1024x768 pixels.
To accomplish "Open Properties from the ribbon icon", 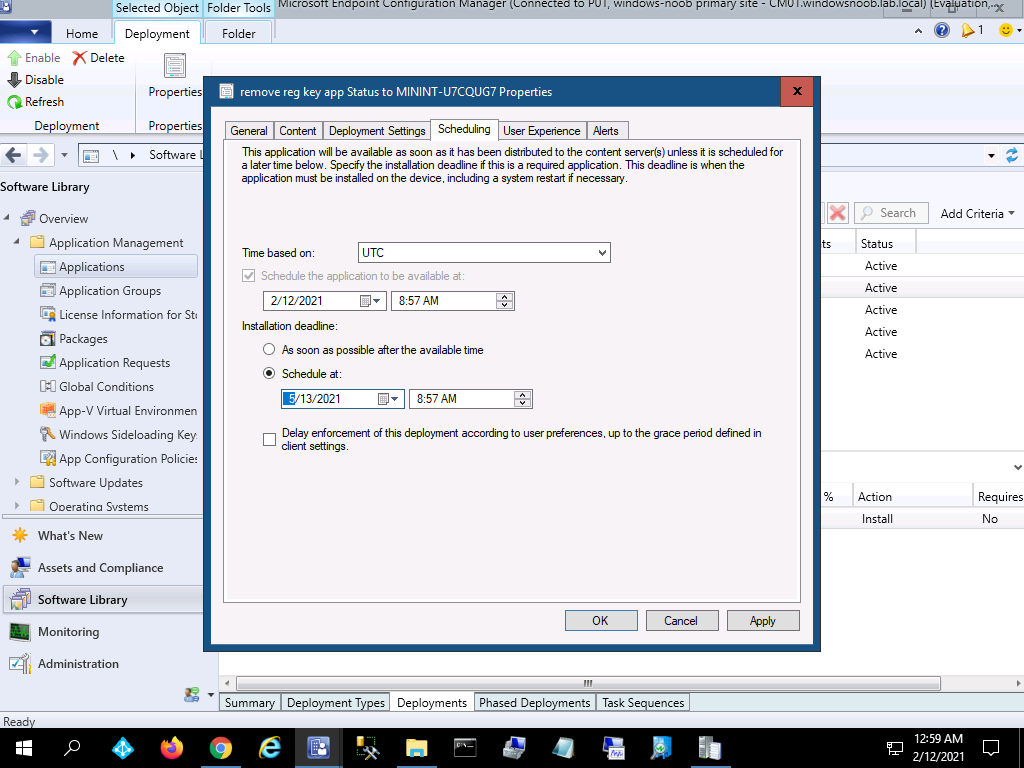I will (x=174, y=66).
